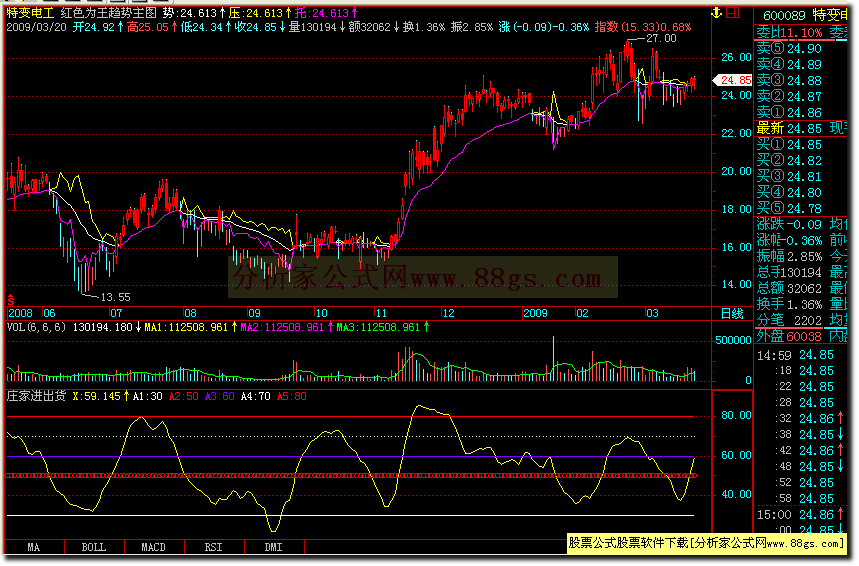Select the 卖③ 24.88 ask row
The image size is (859, 566).
[789, 81]
